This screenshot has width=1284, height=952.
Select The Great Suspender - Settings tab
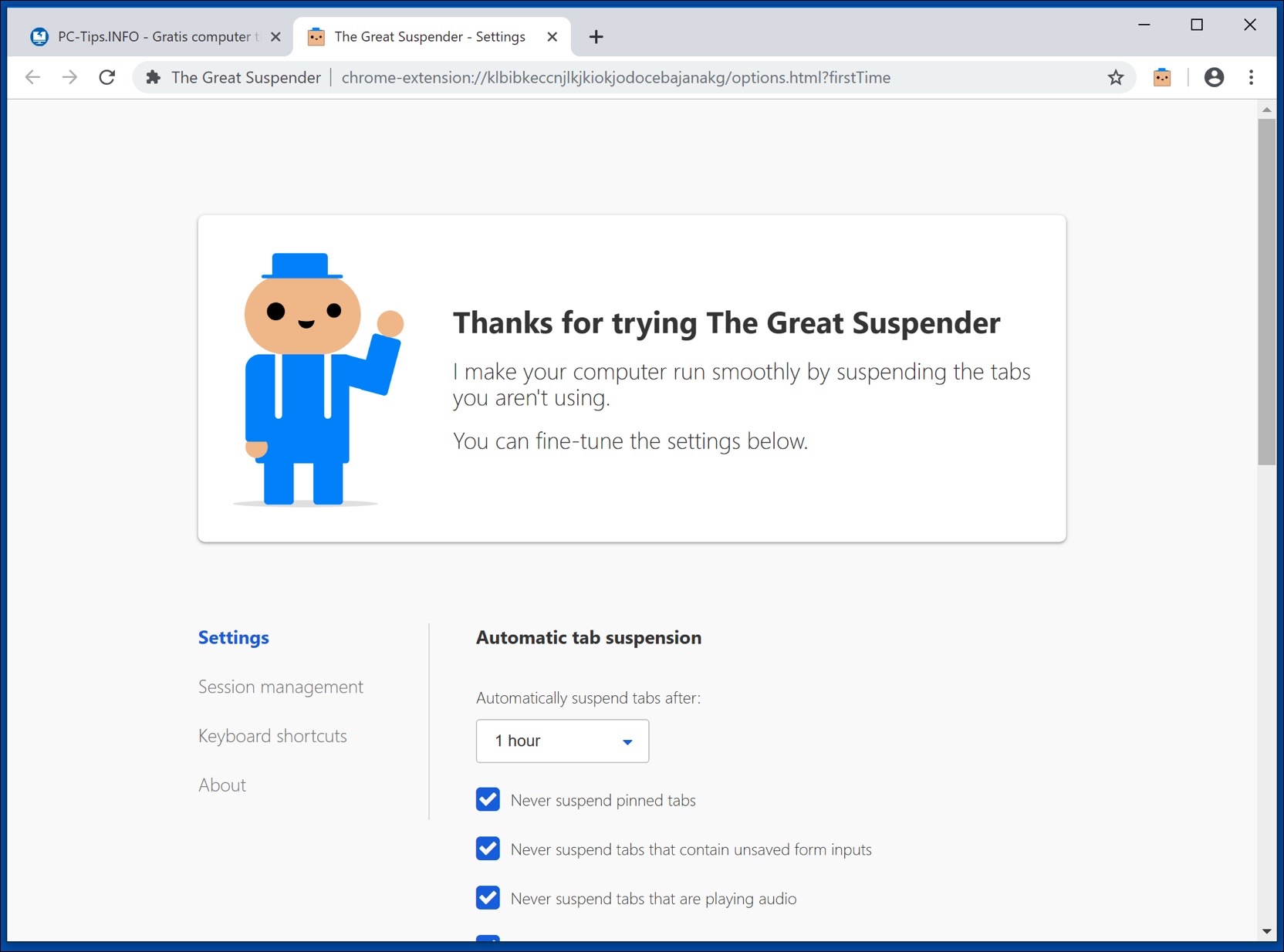point(432,37)
